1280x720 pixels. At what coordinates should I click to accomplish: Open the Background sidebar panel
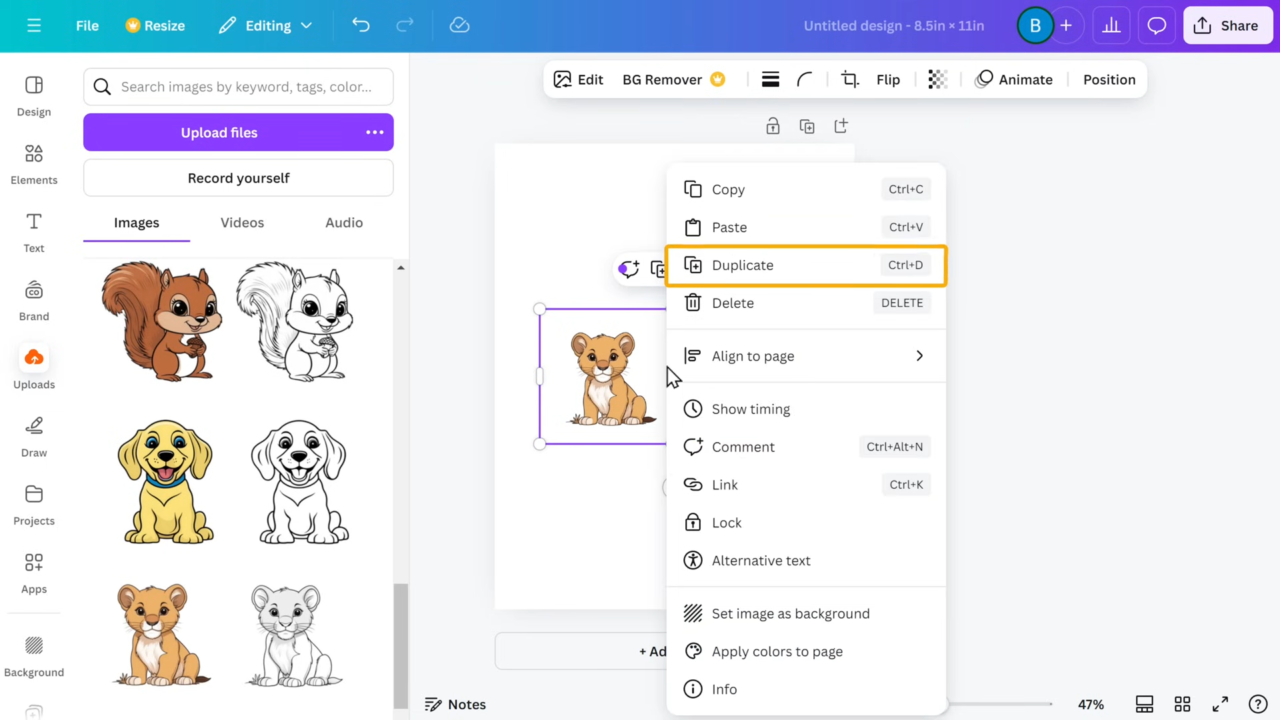coord(34,656)
